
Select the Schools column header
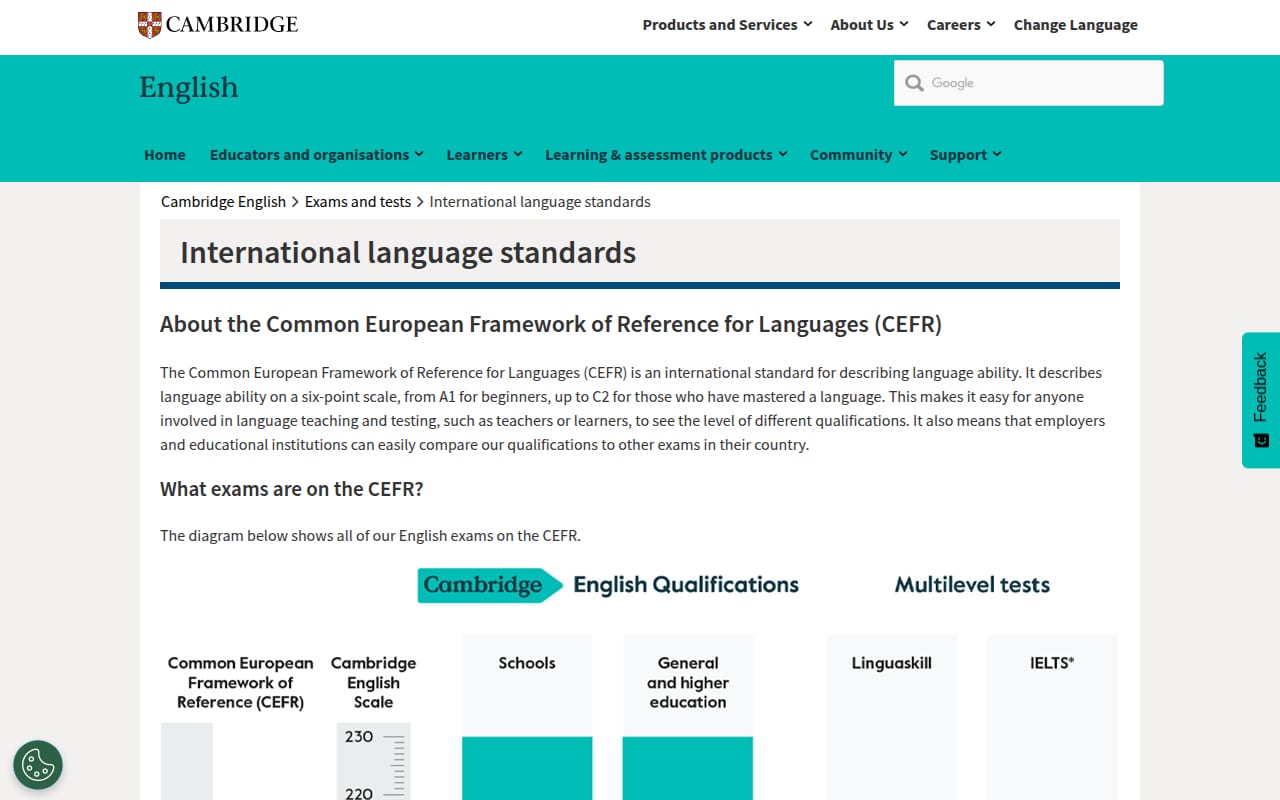pos(527,663)
